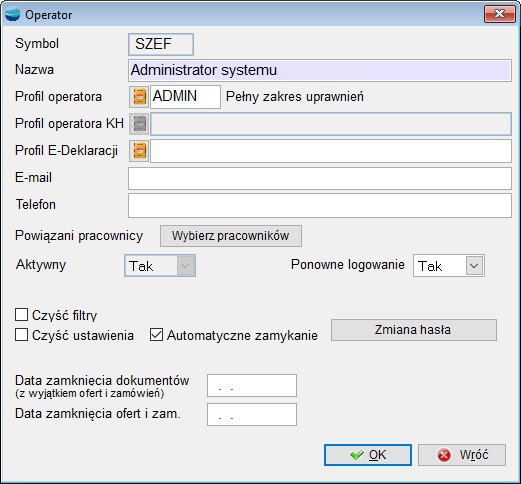Confirm with the OK button
This screenshot has height=484, width=521.
(368, 455)
